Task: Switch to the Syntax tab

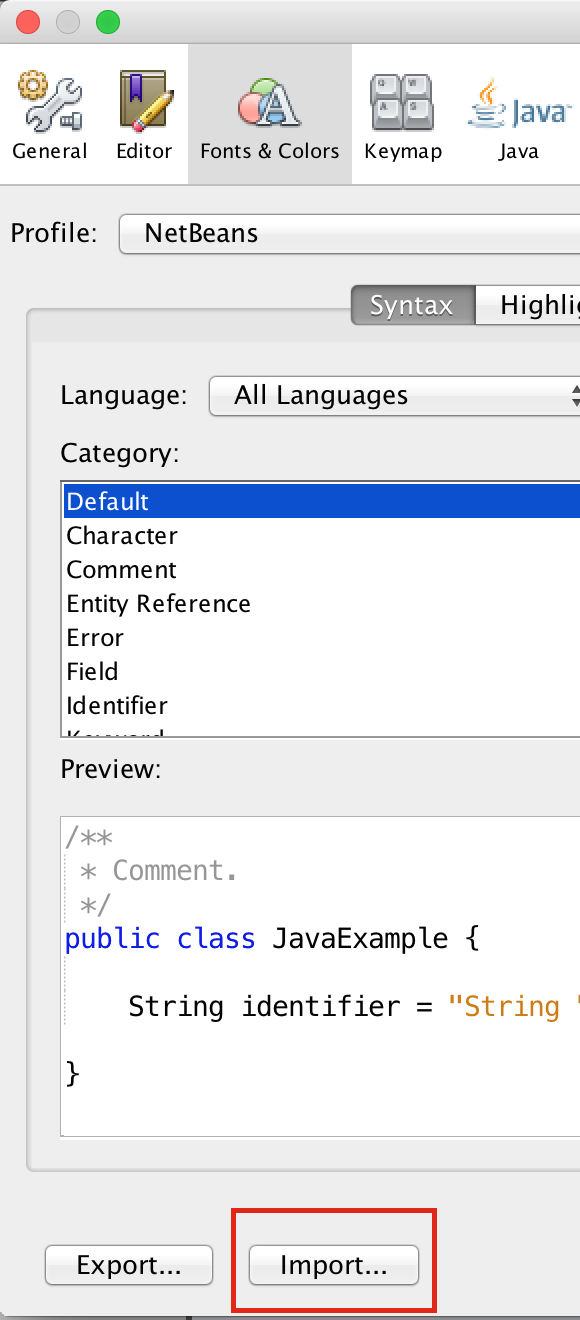Action: [x=412, y=305]
